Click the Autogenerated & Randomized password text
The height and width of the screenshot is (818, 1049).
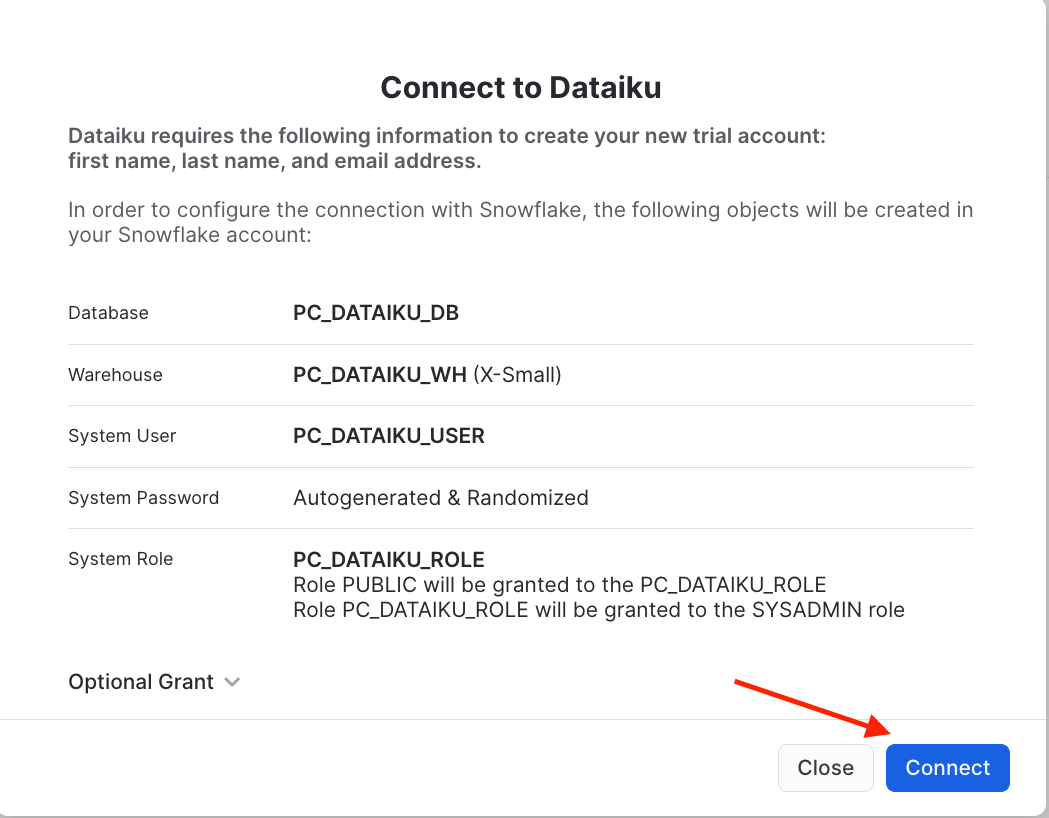[x=440, y=498]
